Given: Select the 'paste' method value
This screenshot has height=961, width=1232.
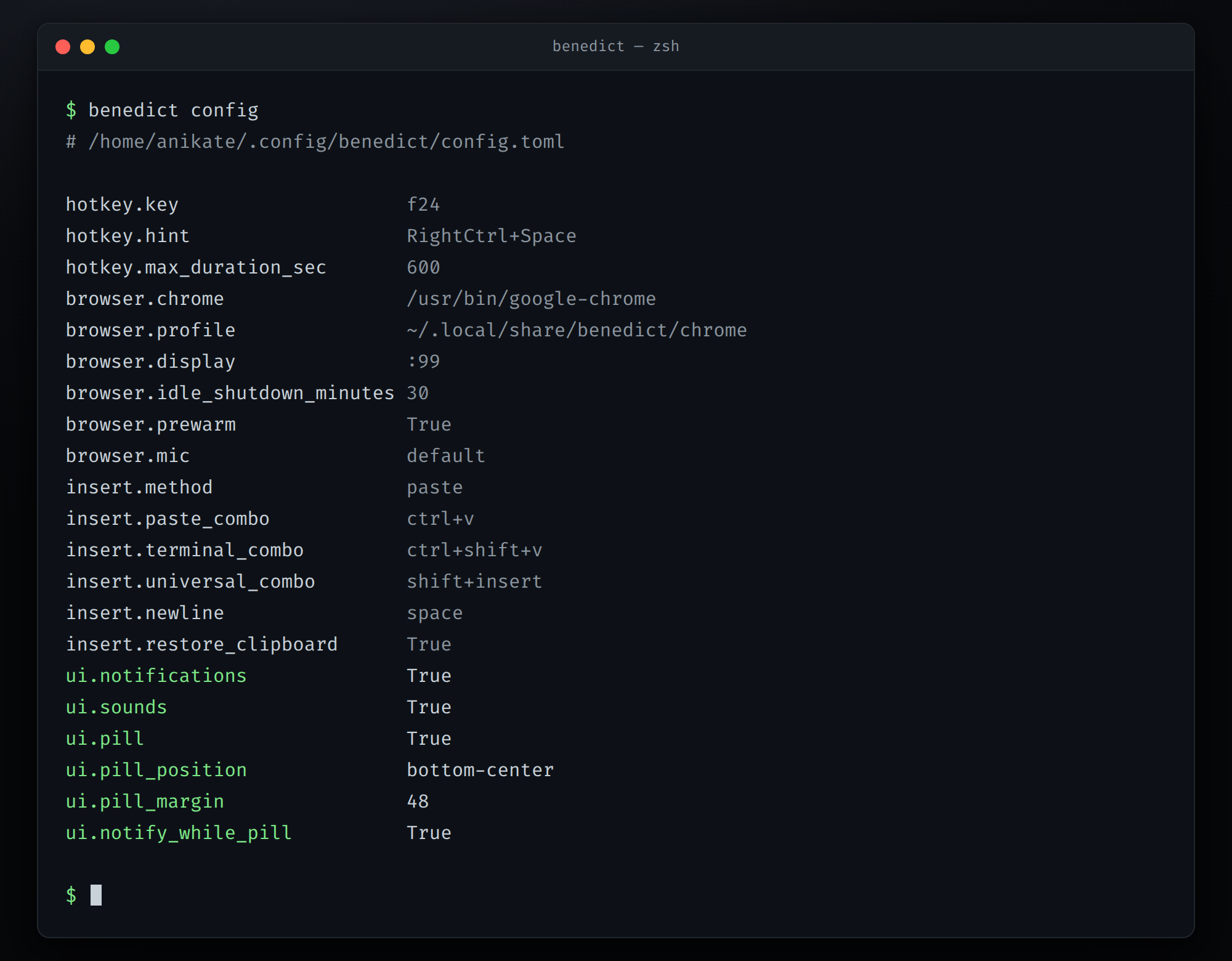Looking at the screenshot, I should tap(435, 487).
